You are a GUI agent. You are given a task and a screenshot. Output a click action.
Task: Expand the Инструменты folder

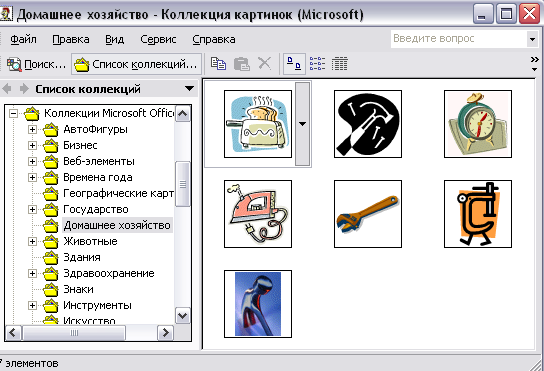point(32,305)
